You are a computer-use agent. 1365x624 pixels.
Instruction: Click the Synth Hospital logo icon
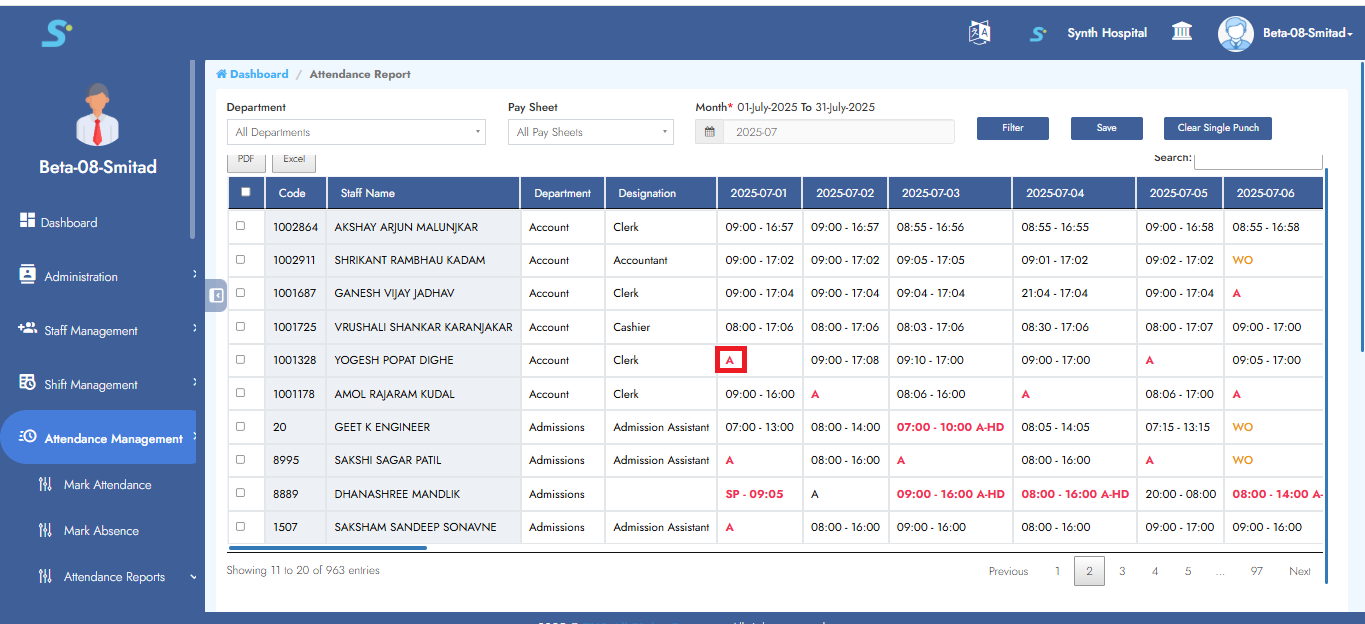point(1038,34)
